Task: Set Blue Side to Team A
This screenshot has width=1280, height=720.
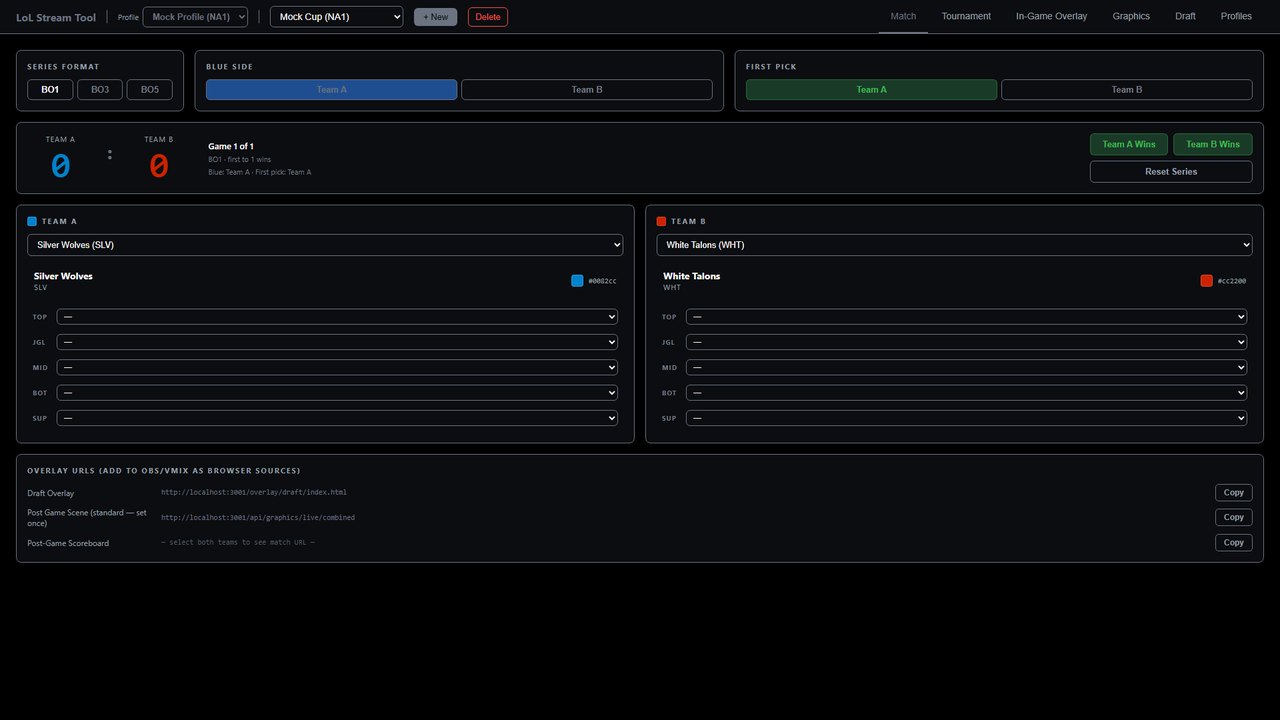Action: 332,90
